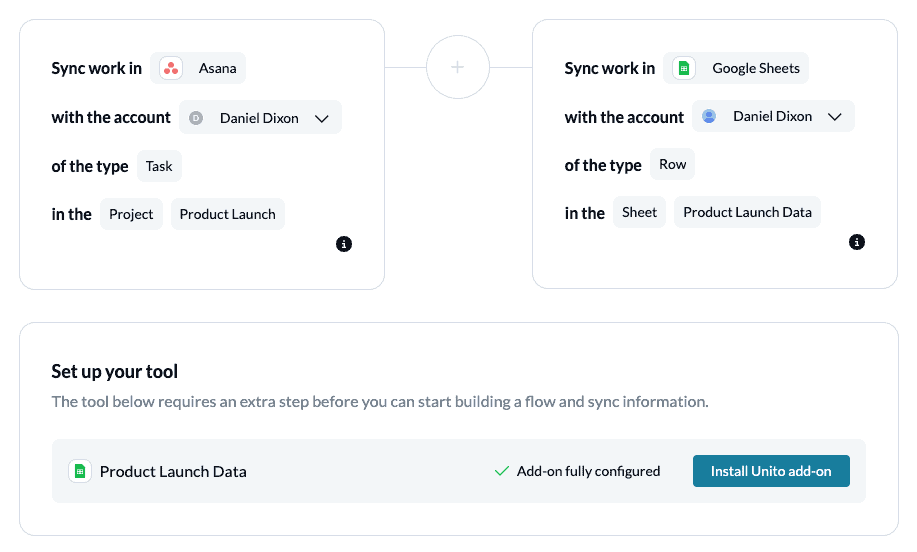Image resolution: width=917 pixels, height=552 pixels.
Task: Open the Google Sheets account dropdown chevron
Action: point(835,117)
